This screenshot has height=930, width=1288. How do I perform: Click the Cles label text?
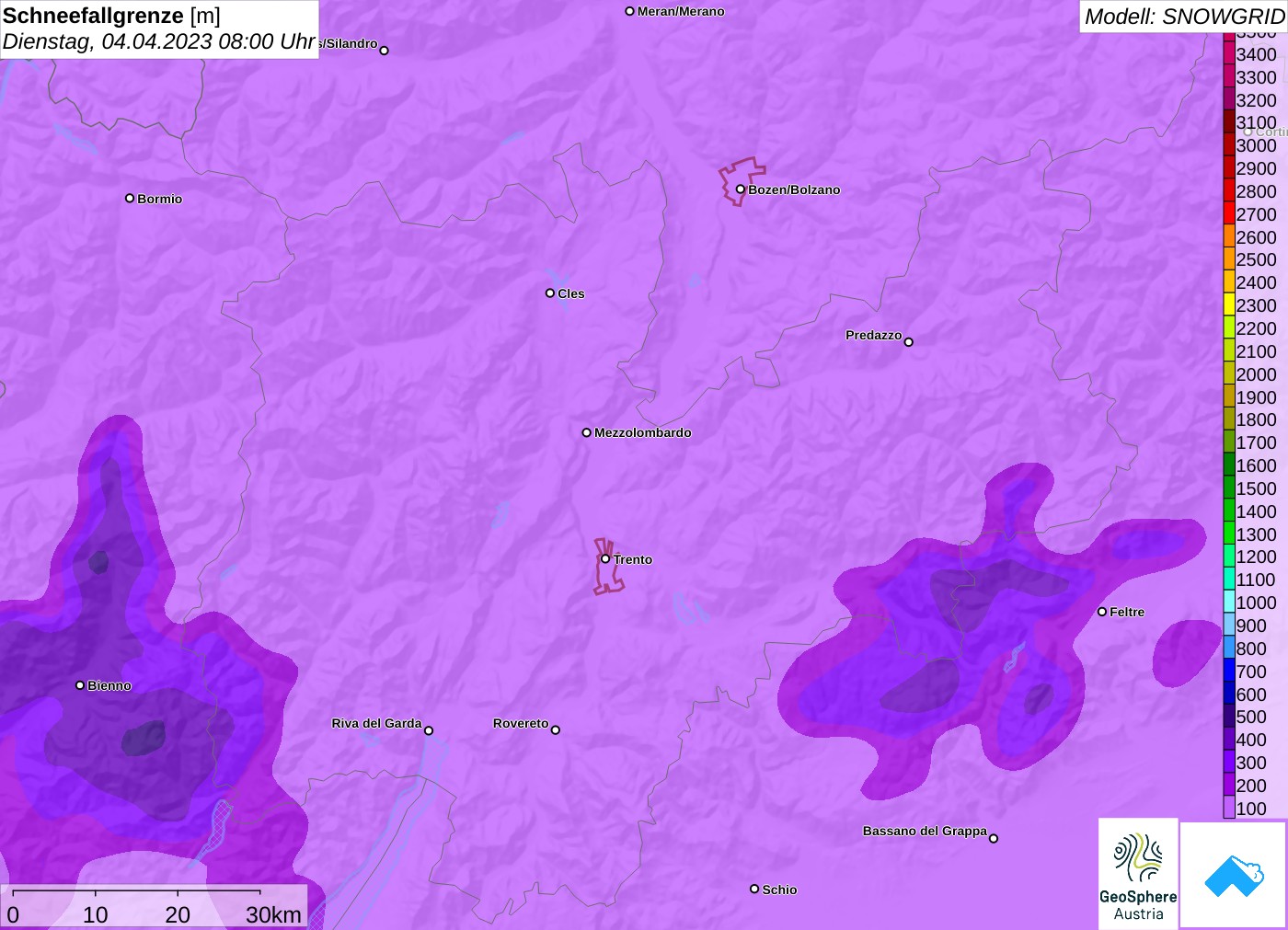point(571,293)
